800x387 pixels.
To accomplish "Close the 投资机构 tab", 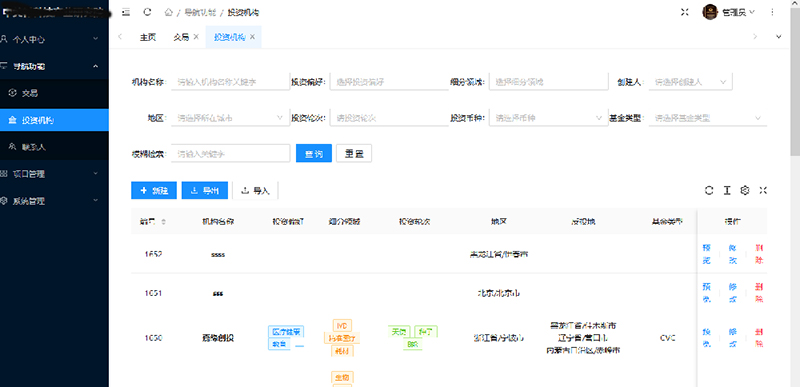I will click(252, 37).
